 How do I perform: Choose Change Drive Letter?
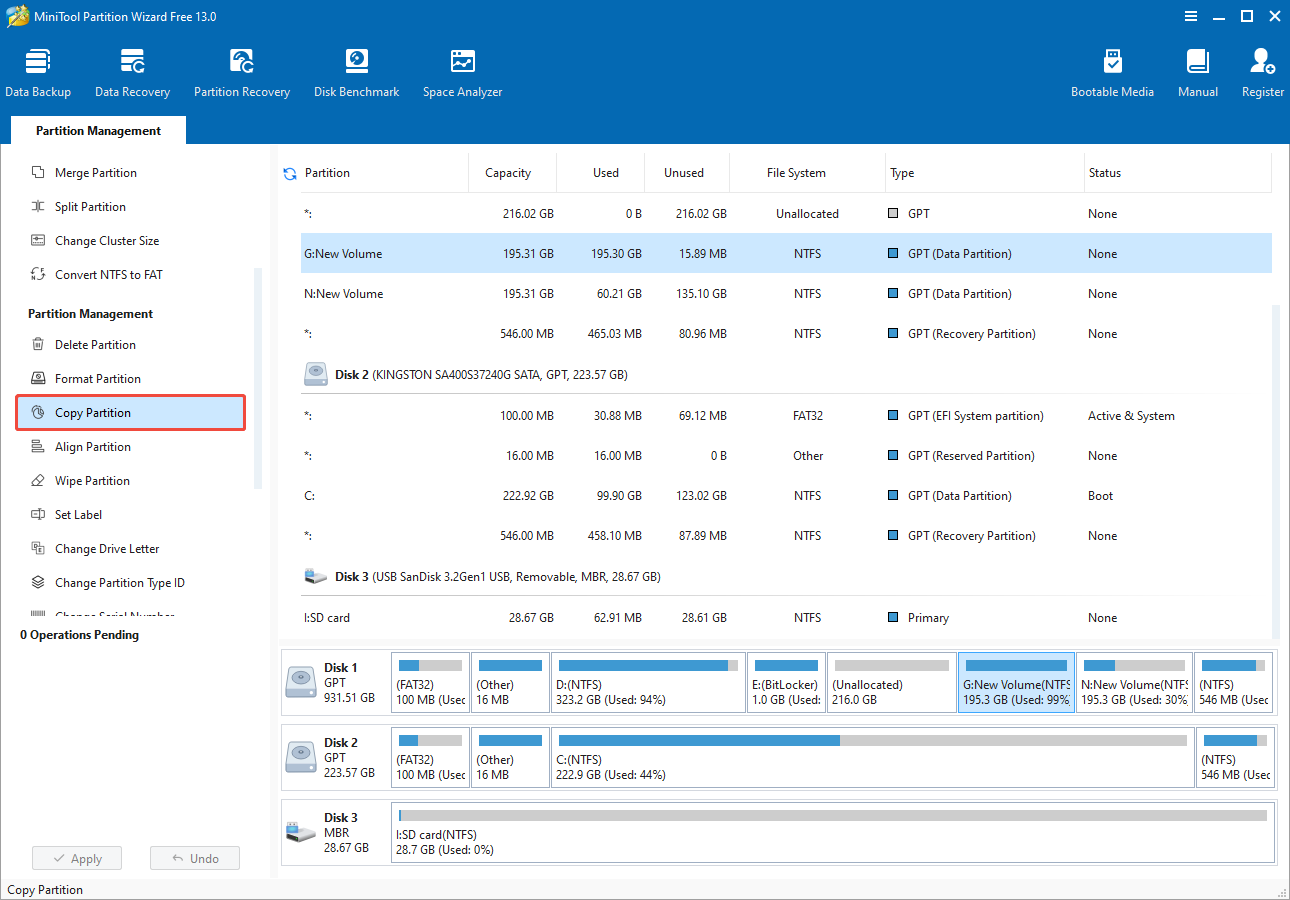106,548
